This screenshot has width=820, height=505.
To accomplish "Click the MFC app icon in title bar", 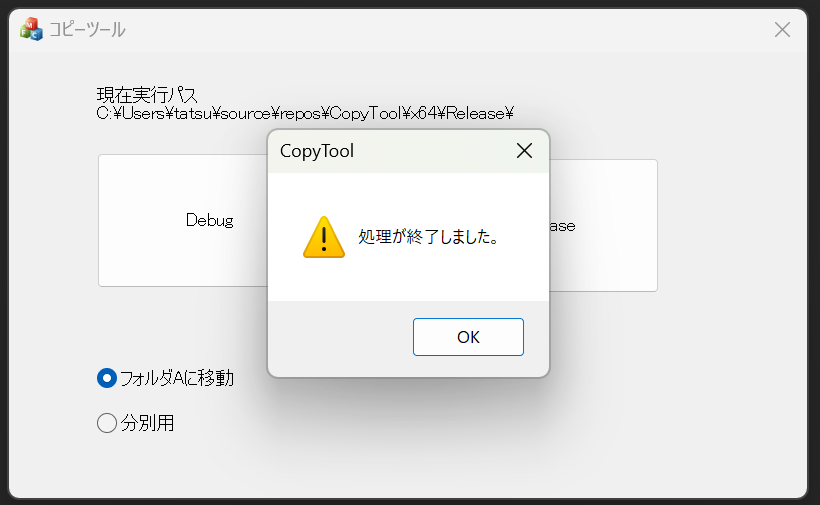I will tap(31, 29).
